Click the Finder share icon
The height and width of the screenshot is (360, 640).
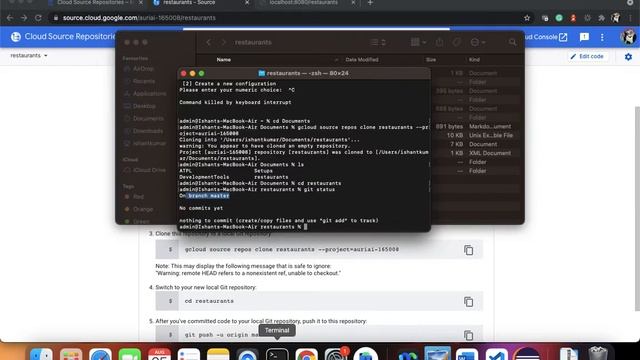pos(439,42)
